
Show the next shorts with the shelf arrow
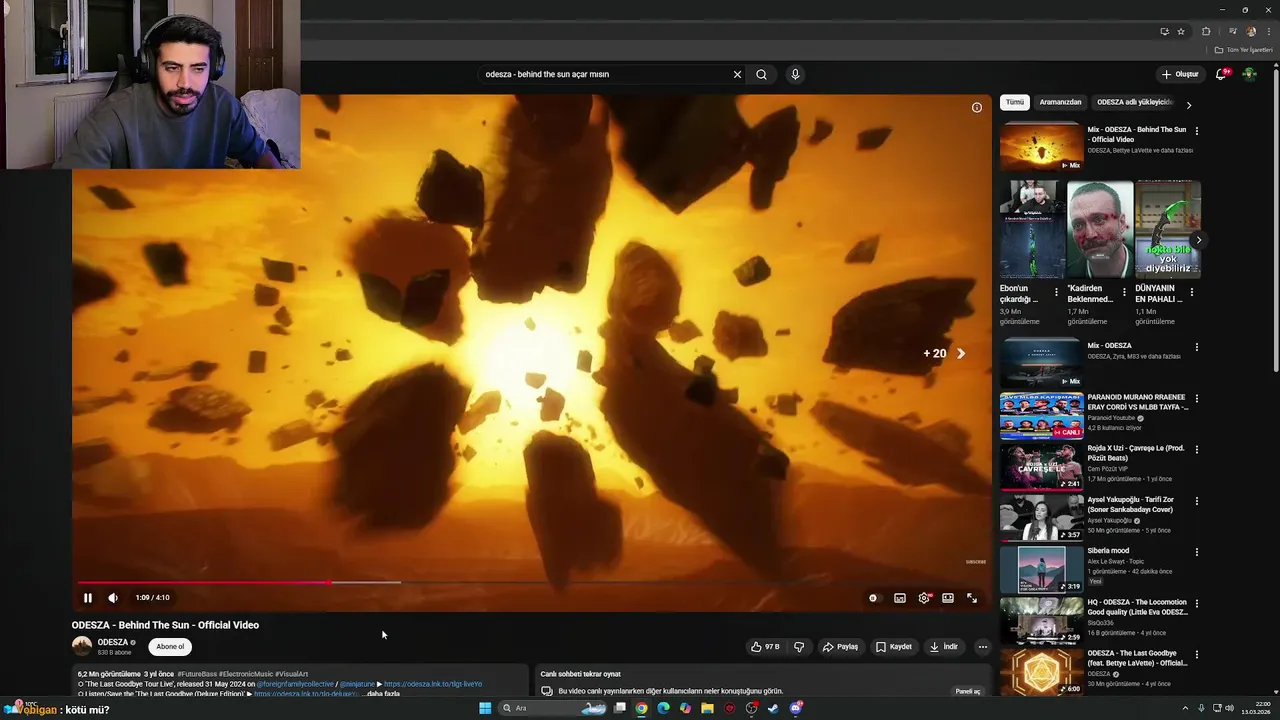click(x=1199, y=240)
